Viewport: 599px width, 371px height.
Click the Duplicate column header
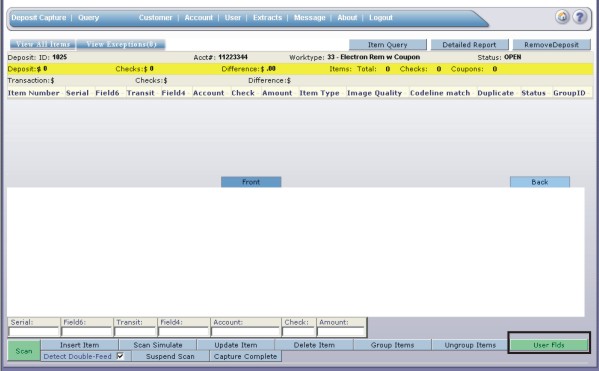495,93
